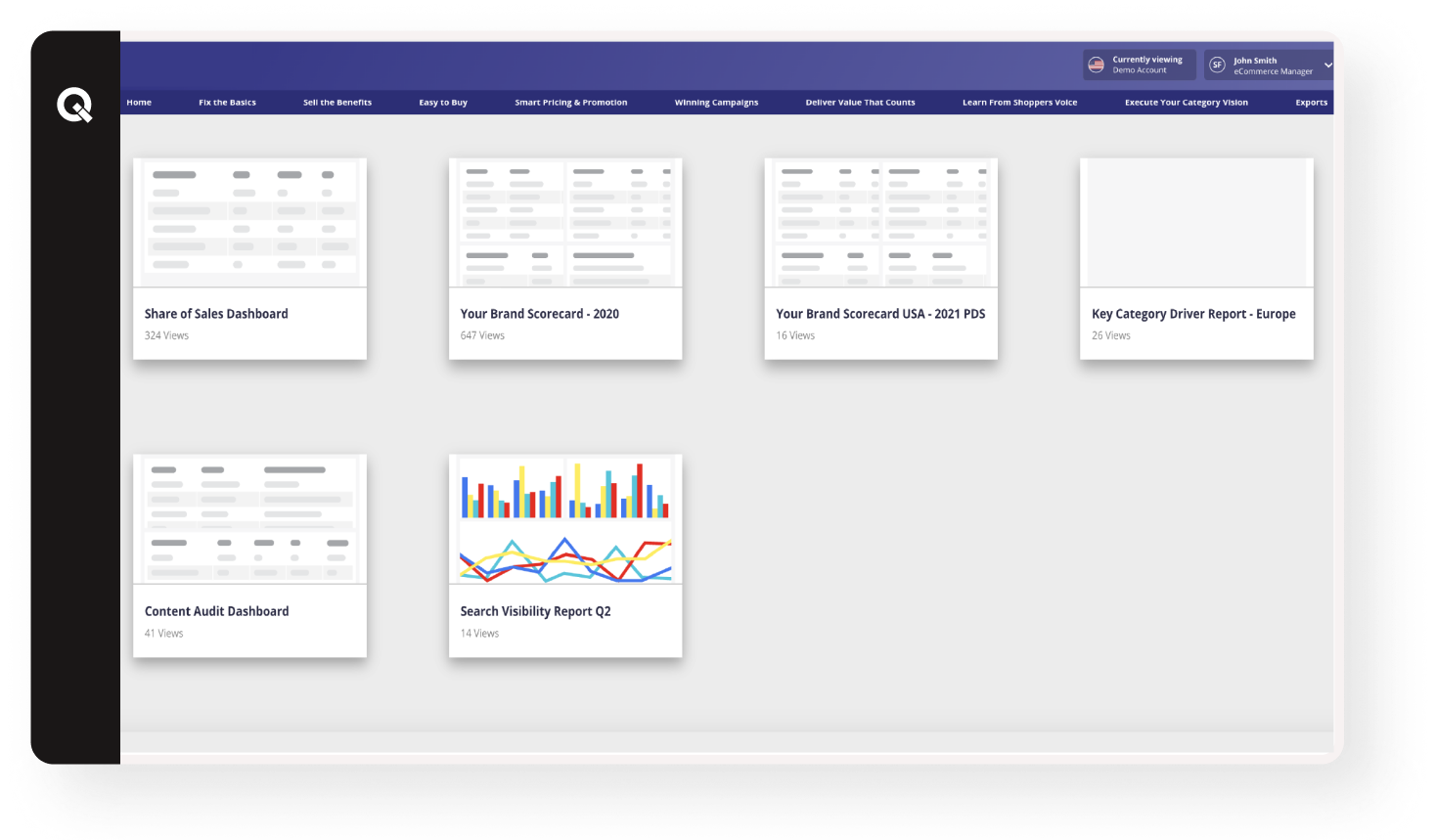Click the 14 Views text

point(479,634)
